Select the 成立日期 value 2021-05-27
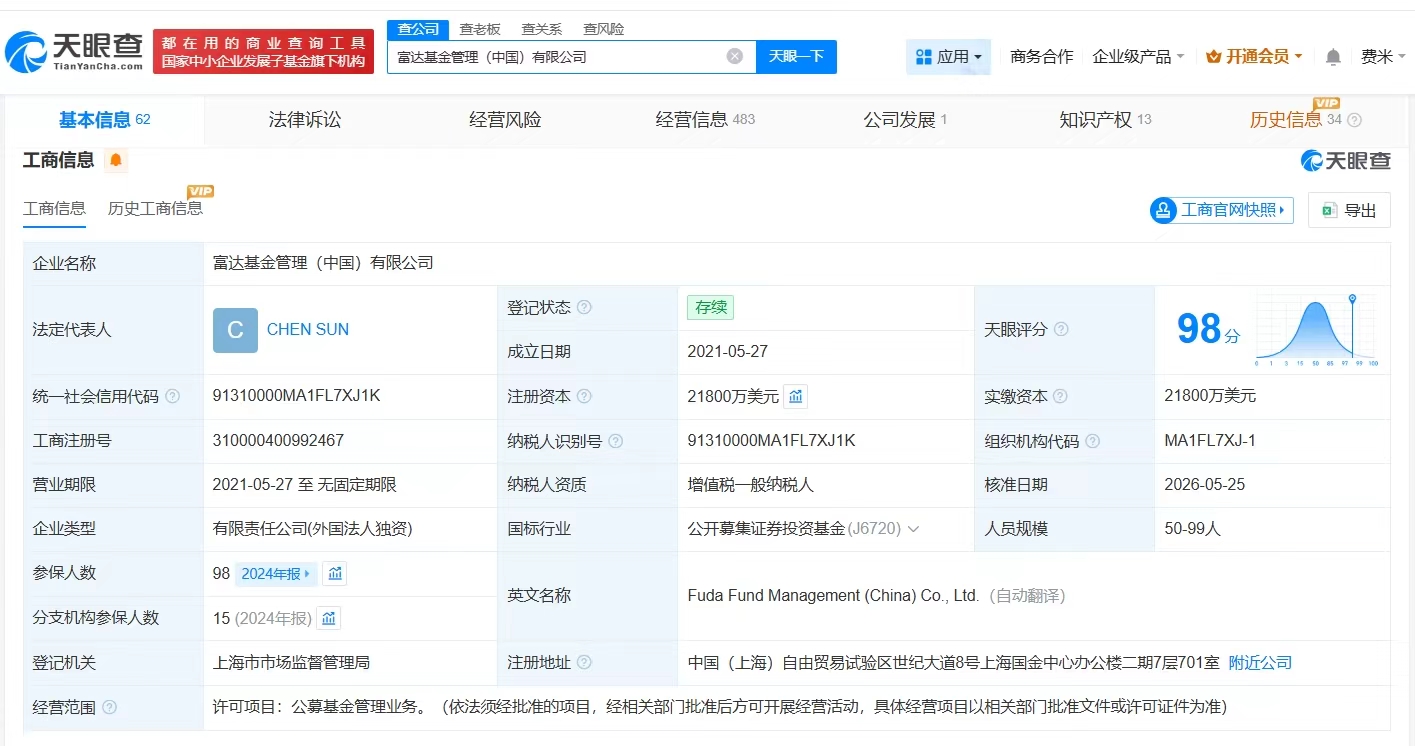The width and height of the screenshot is (1415, 746). 728,352
